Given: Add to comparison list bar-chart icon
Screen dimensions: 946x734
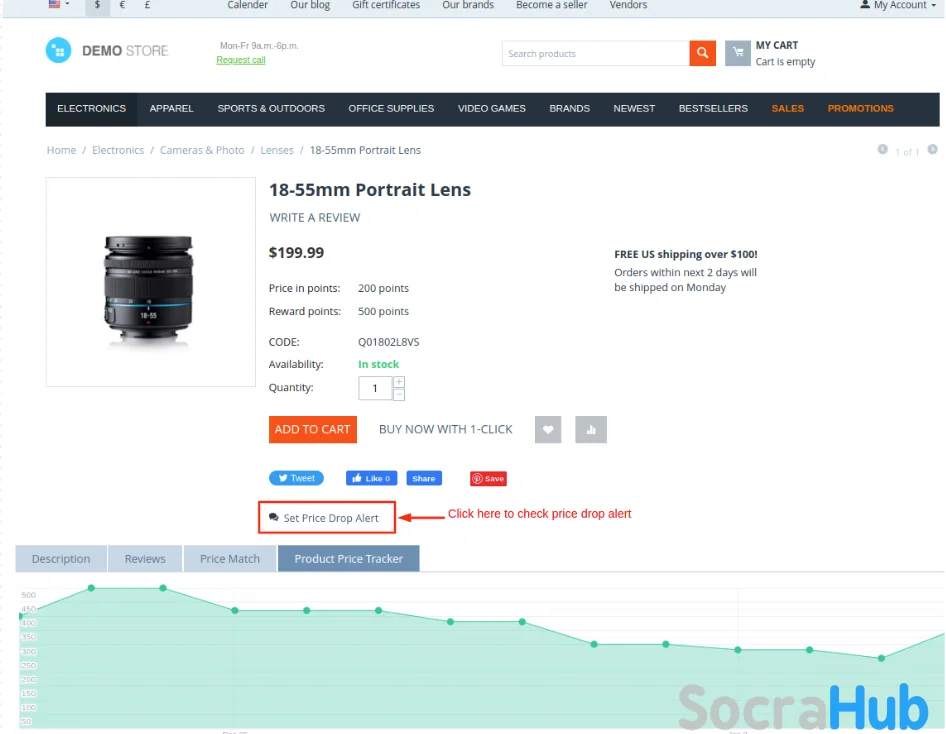Looking at the screenshot, I should [x=591, y=429].
